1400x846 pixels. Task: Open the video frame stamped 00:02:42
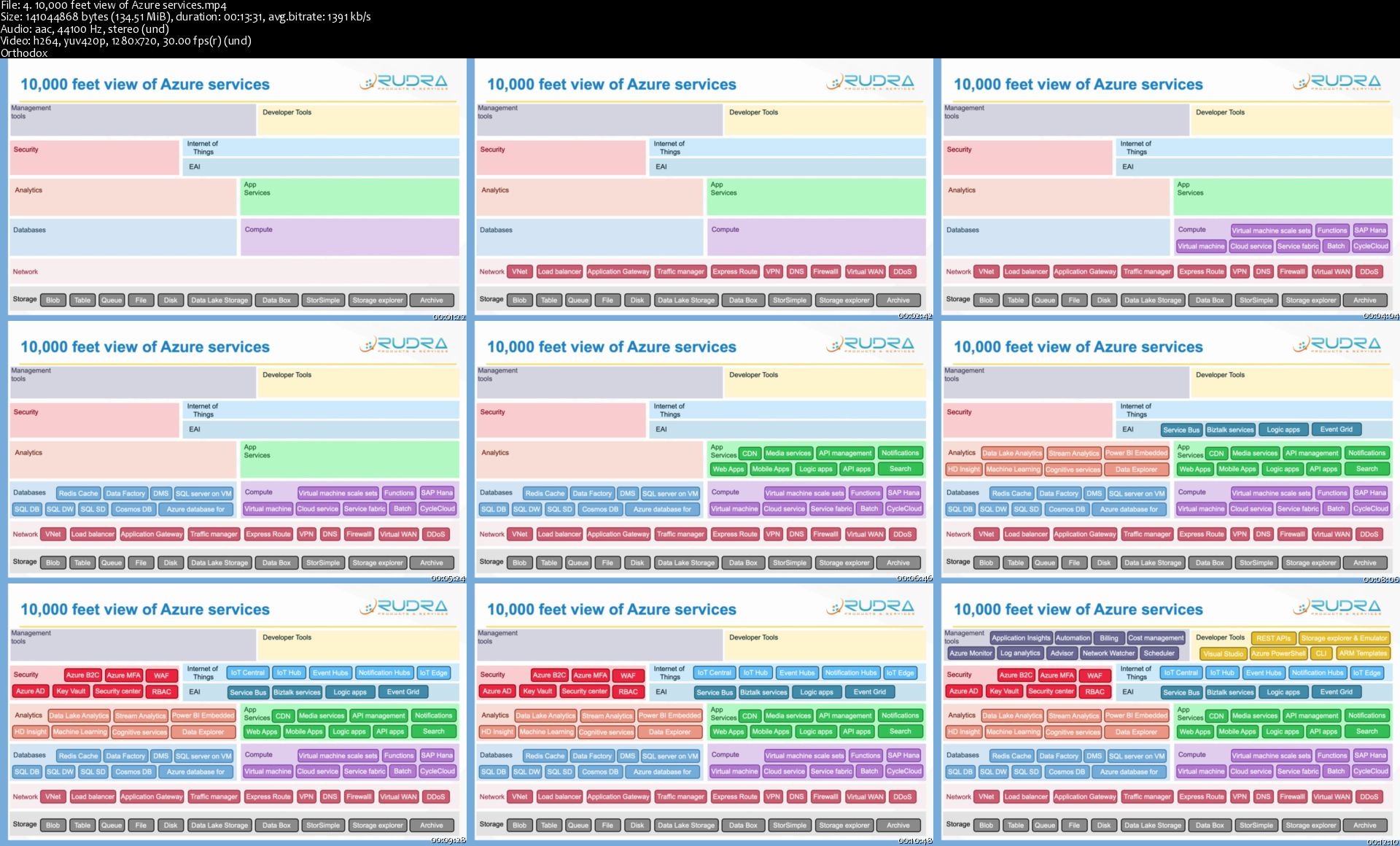(x=700, y=188)
